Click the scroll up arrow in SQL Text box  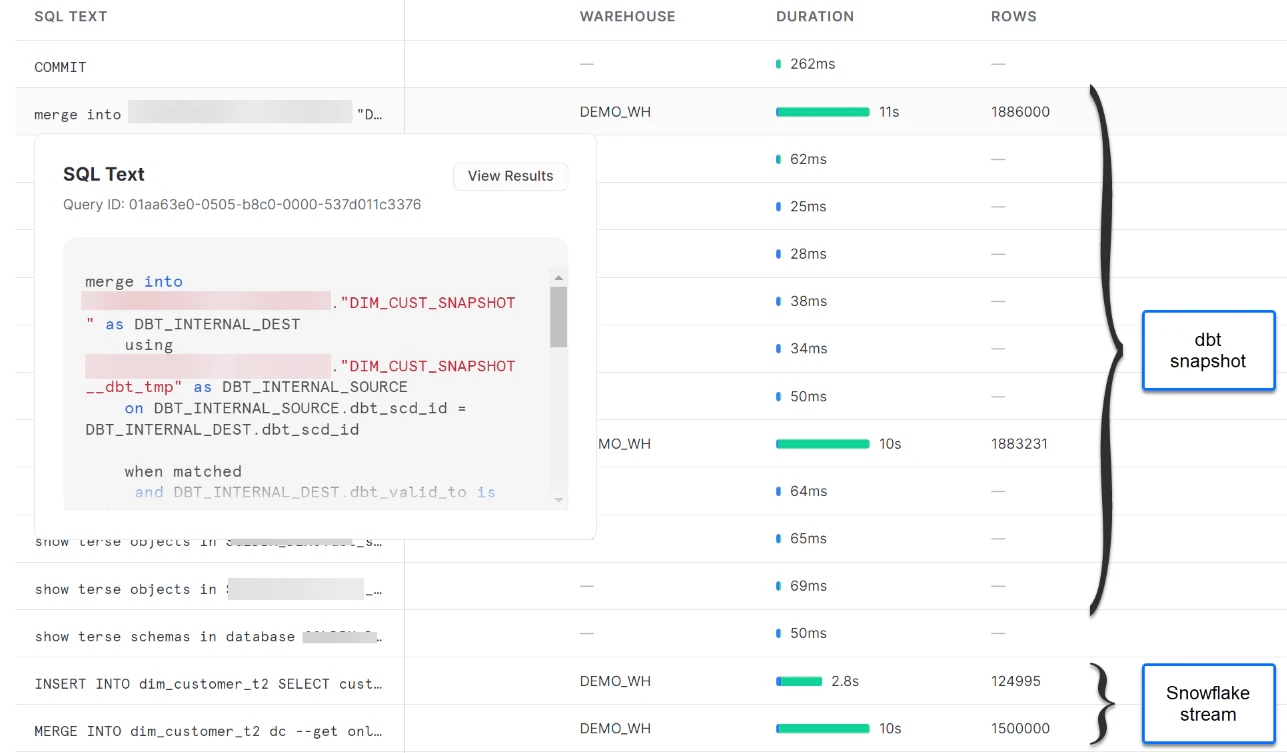click(x=558, y=278)
